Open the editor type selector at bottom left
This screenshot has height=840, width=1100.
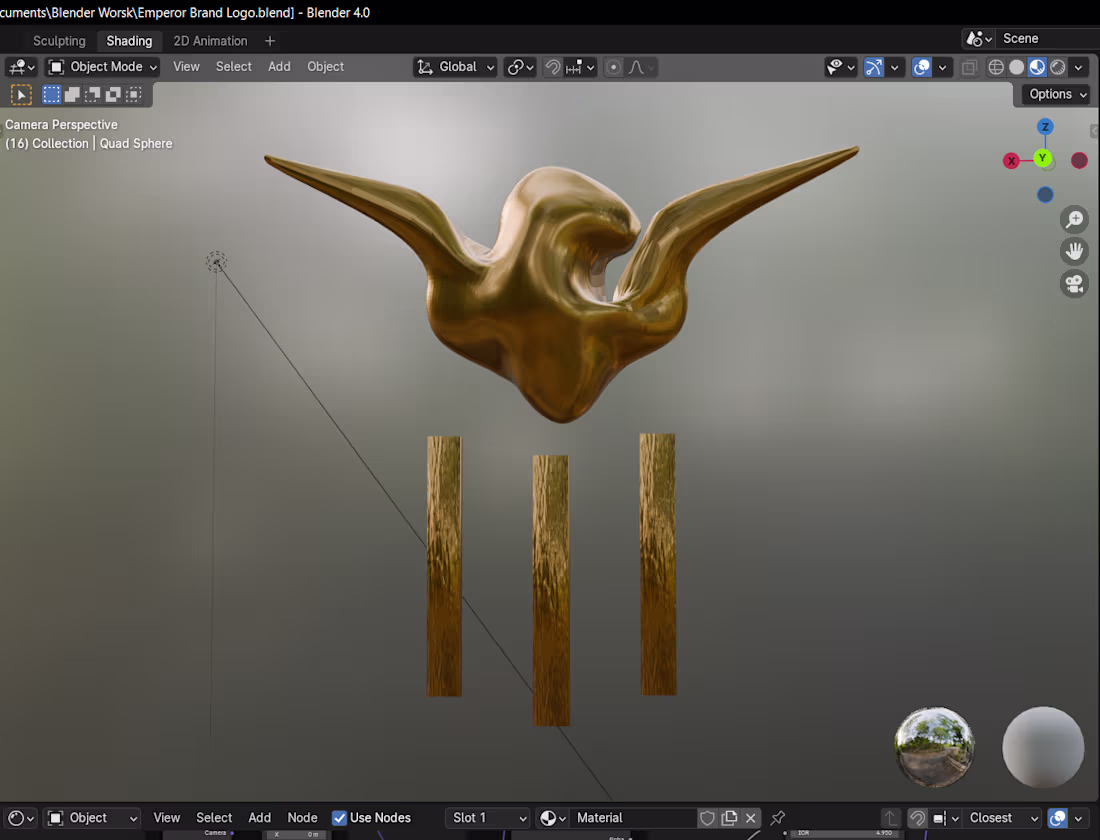[18, 818]
